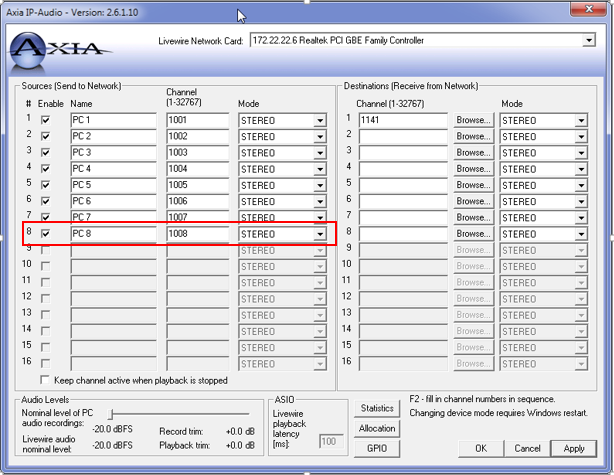Click Browse for destination 4
This screenshot has height=475, width=614.
pos(473,169)
